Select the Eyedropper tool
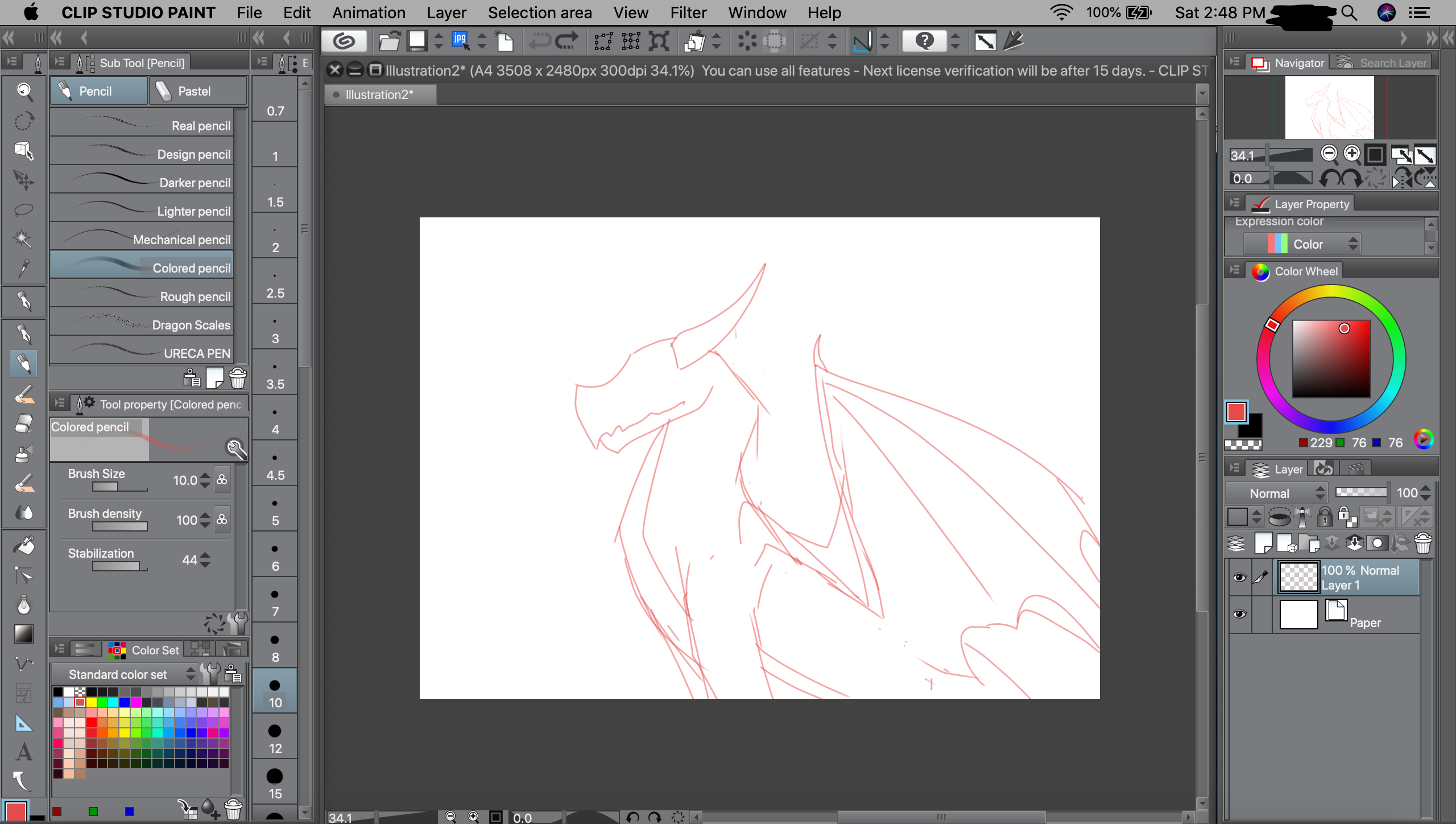The height and width of the screenshot is (824, 1456). (x=24, y=268)
